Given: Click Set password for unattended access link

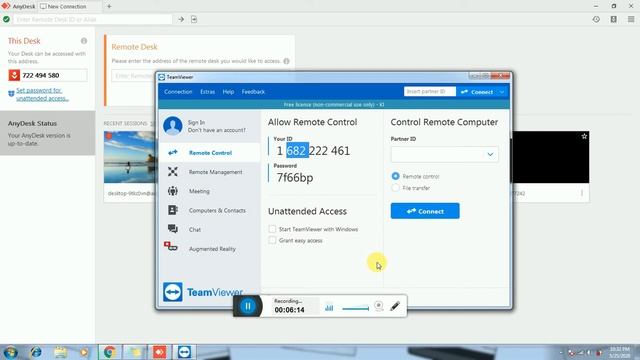Looking at the screenshot, I should (42, 94).
